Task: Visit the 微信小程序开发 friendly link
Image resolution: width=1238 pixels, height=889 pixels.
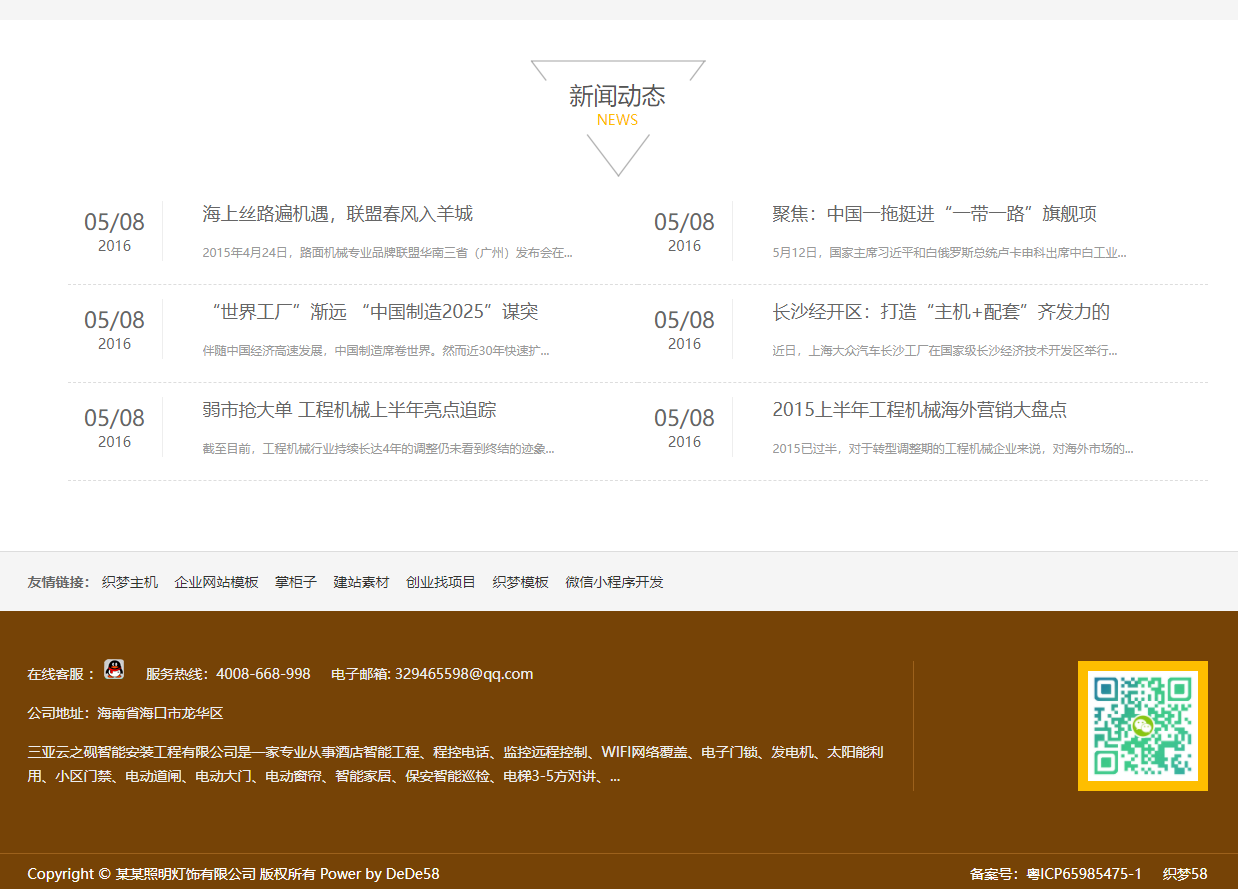Action: point(614,582)
